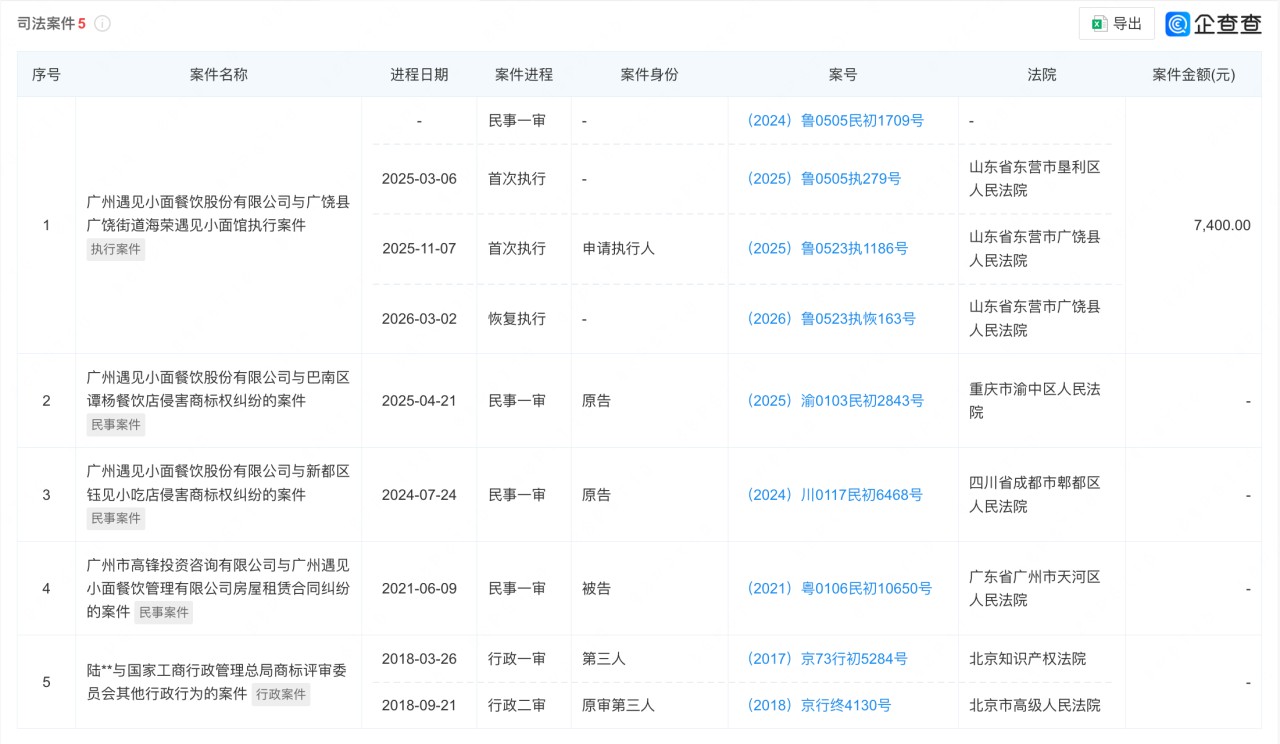Click date cell 2025-11-07
This screenshot has width=1280, height=744.
(x=419, y=248)
